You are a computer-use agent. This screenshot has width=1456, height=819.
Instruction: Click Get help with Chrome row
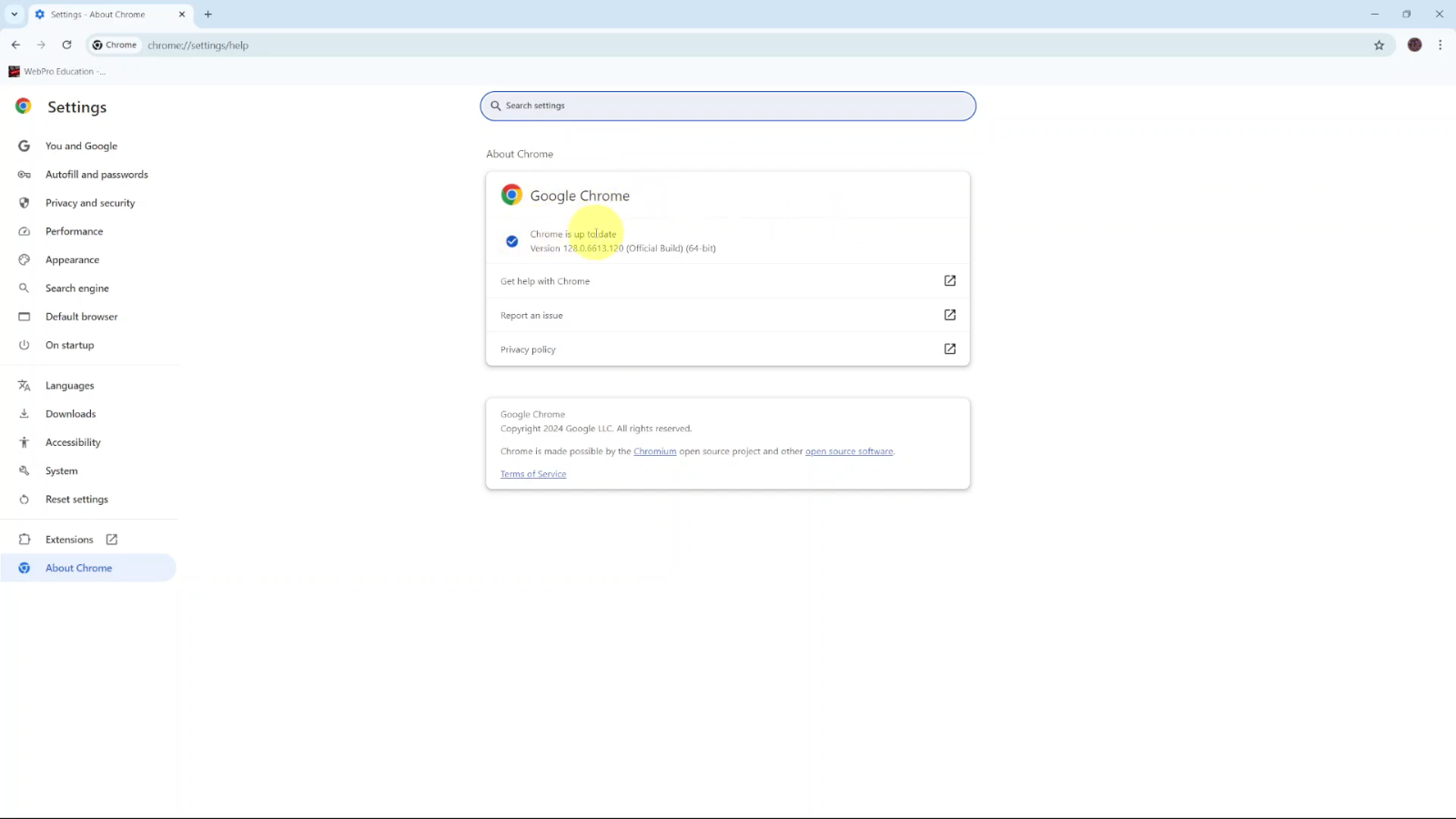tap(728, 281)
